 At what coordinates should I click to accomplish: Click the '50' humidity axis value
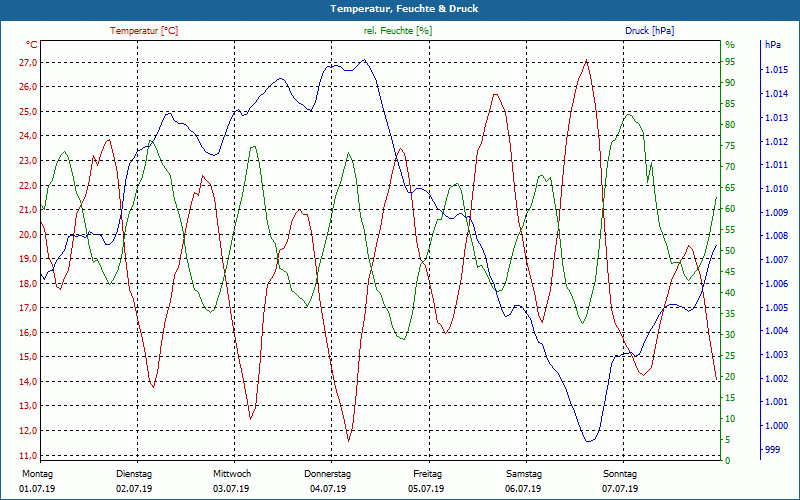pyautogui.click(x=730, y=251)
